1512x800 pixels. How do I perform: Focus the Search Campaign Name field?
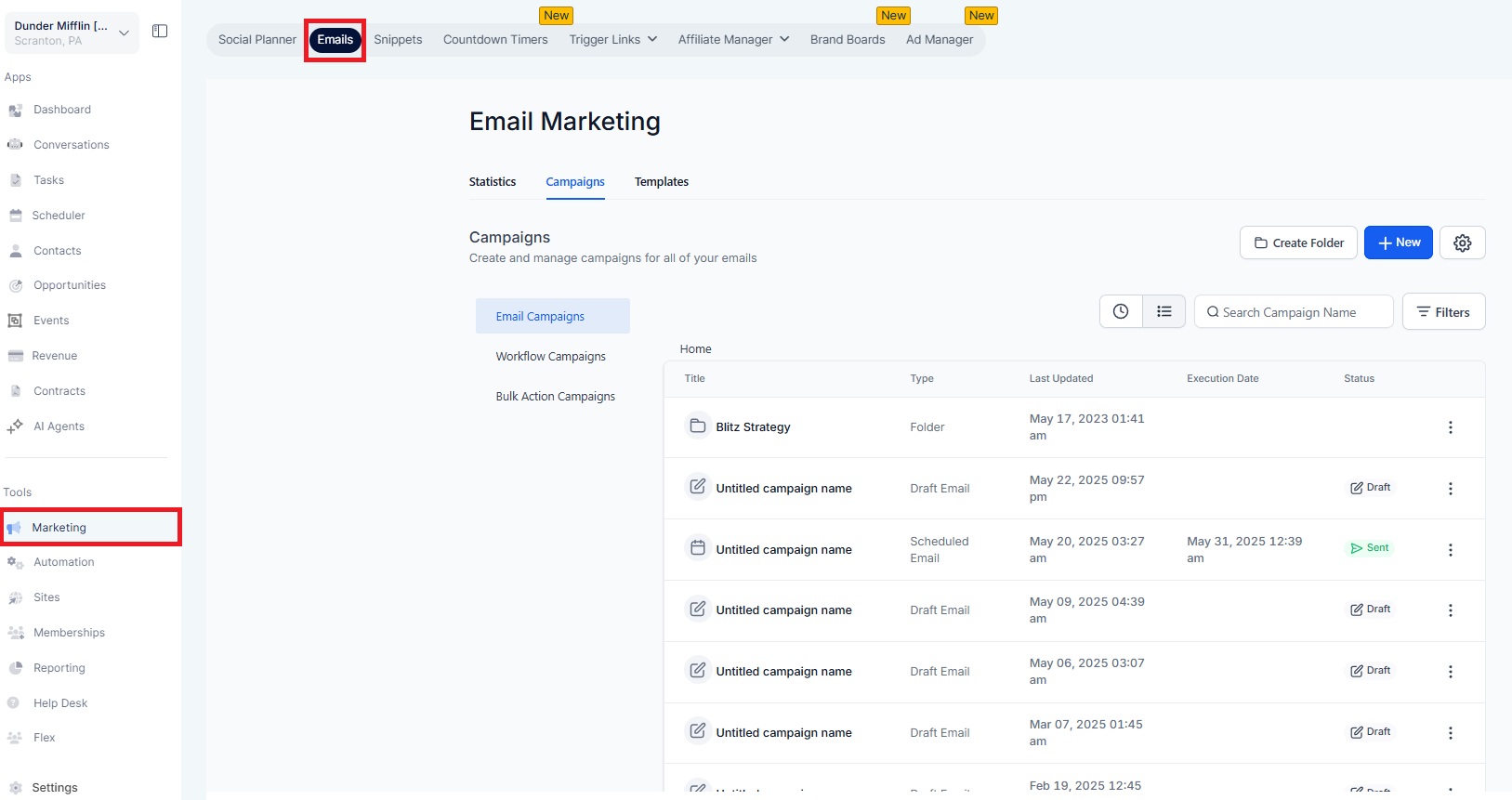pos(1294,312)
